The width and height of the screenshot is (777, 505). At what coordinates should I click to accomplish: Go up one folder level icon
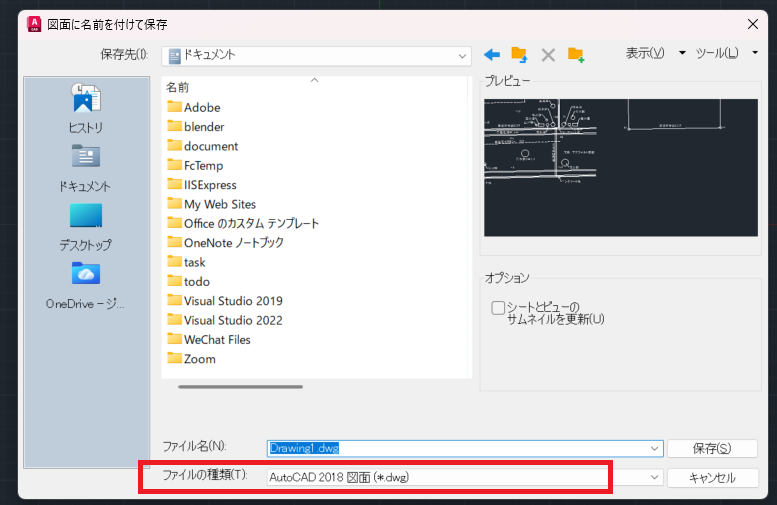(x=519, y=54)
